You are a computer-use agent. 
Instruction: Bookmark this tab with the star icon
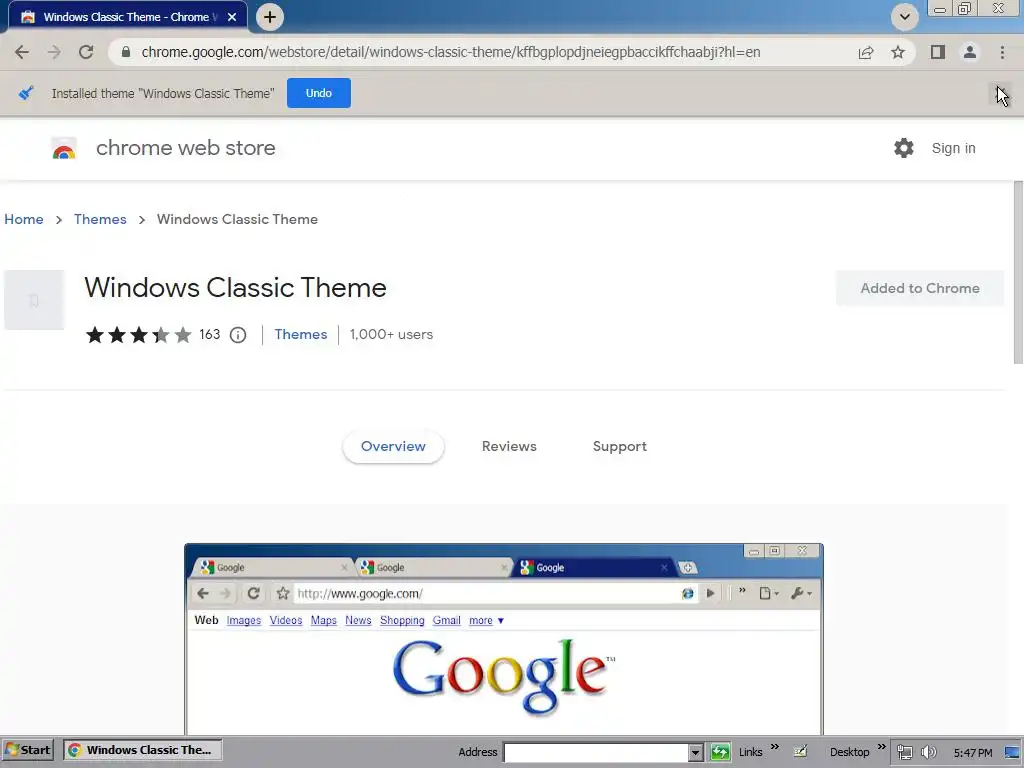(898, 52)
